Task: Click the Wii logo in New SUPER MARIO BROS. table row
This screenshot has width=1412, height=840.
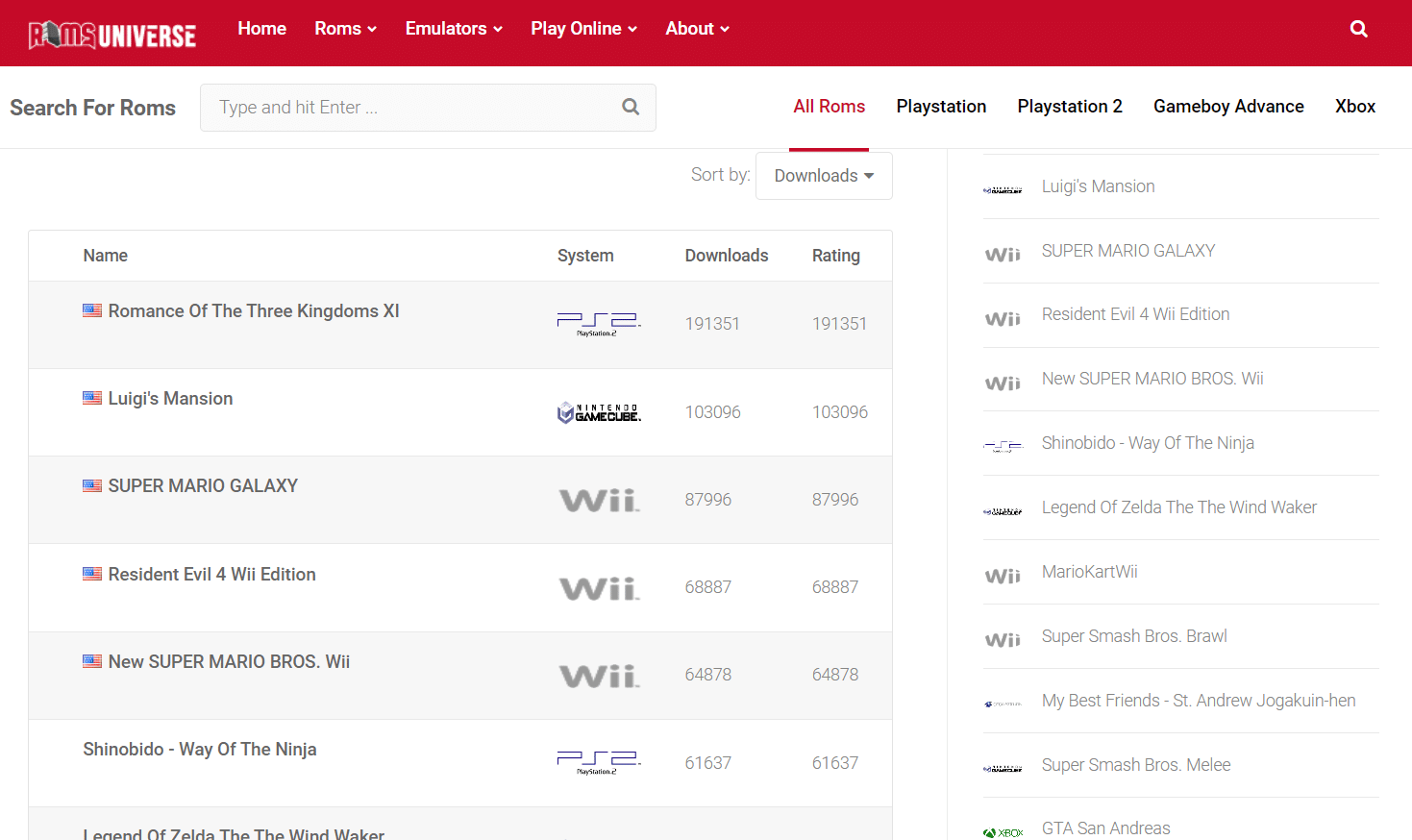Action: (599, 676)
